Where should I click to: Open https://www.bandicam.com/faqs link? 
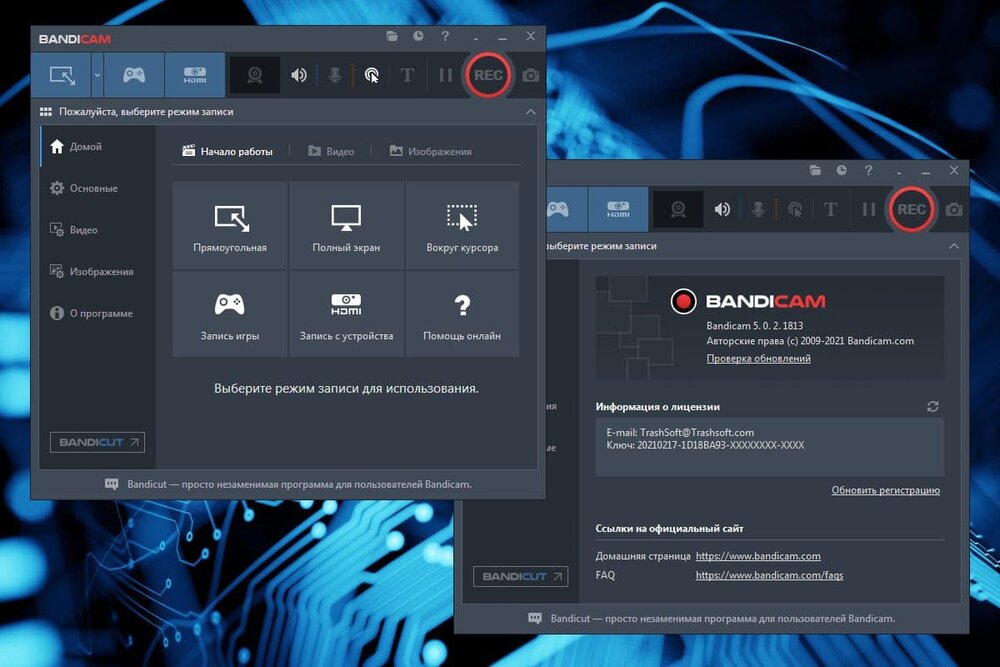point(769,575)
